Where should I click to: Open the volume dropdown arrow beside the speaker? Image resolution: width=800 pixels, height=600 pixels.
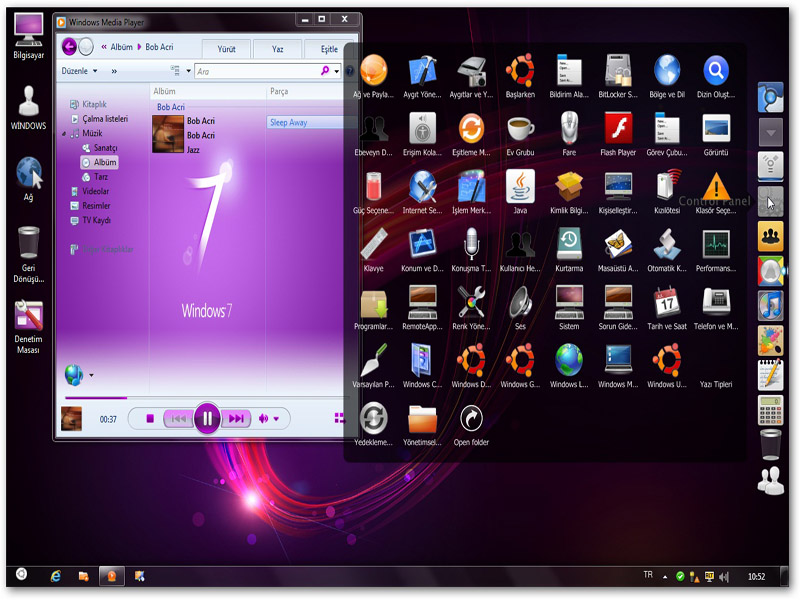coord(276,419)
